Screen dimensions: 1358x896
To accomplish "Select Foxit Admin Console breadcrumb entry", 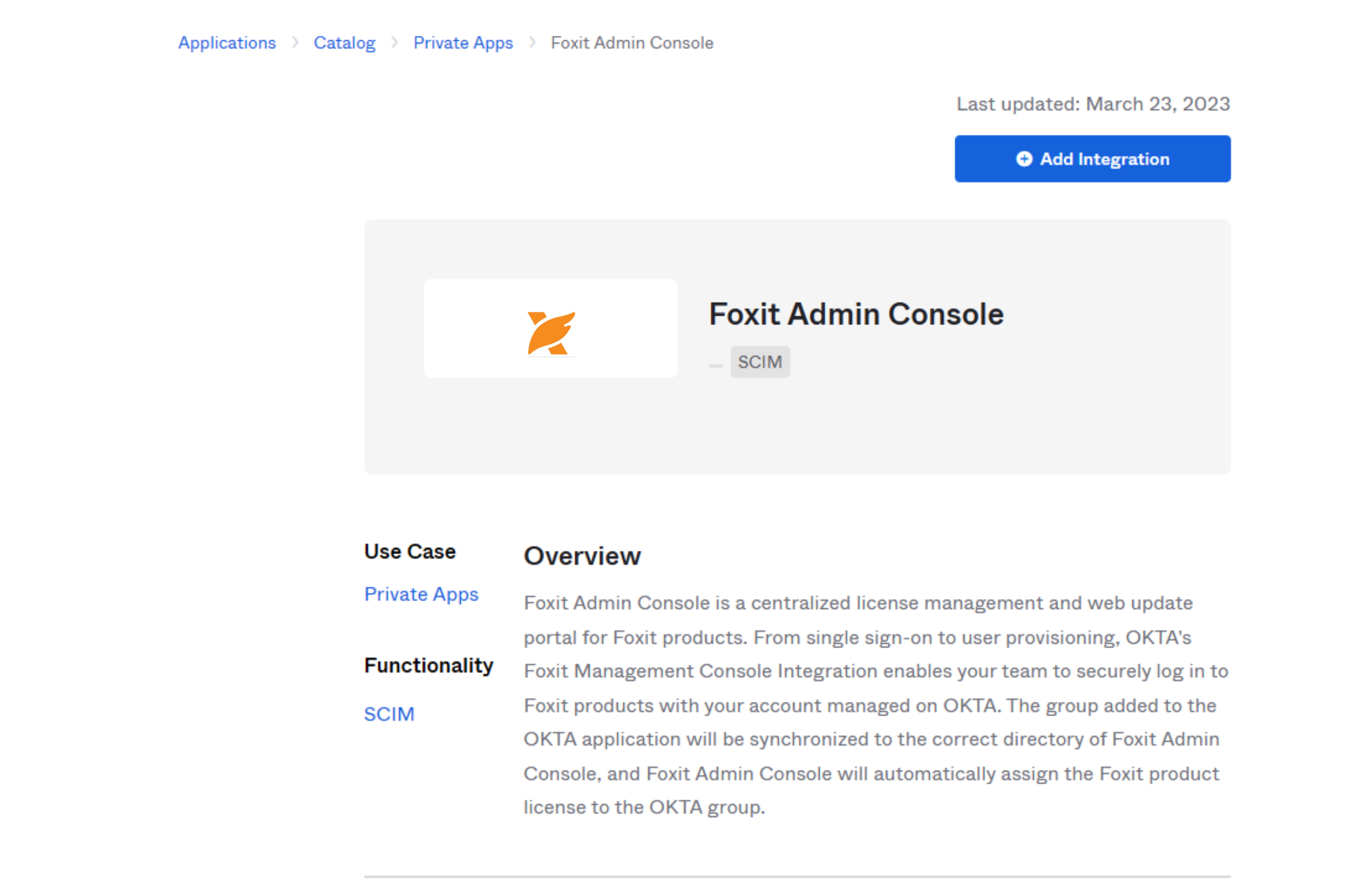I will [631, 43].
